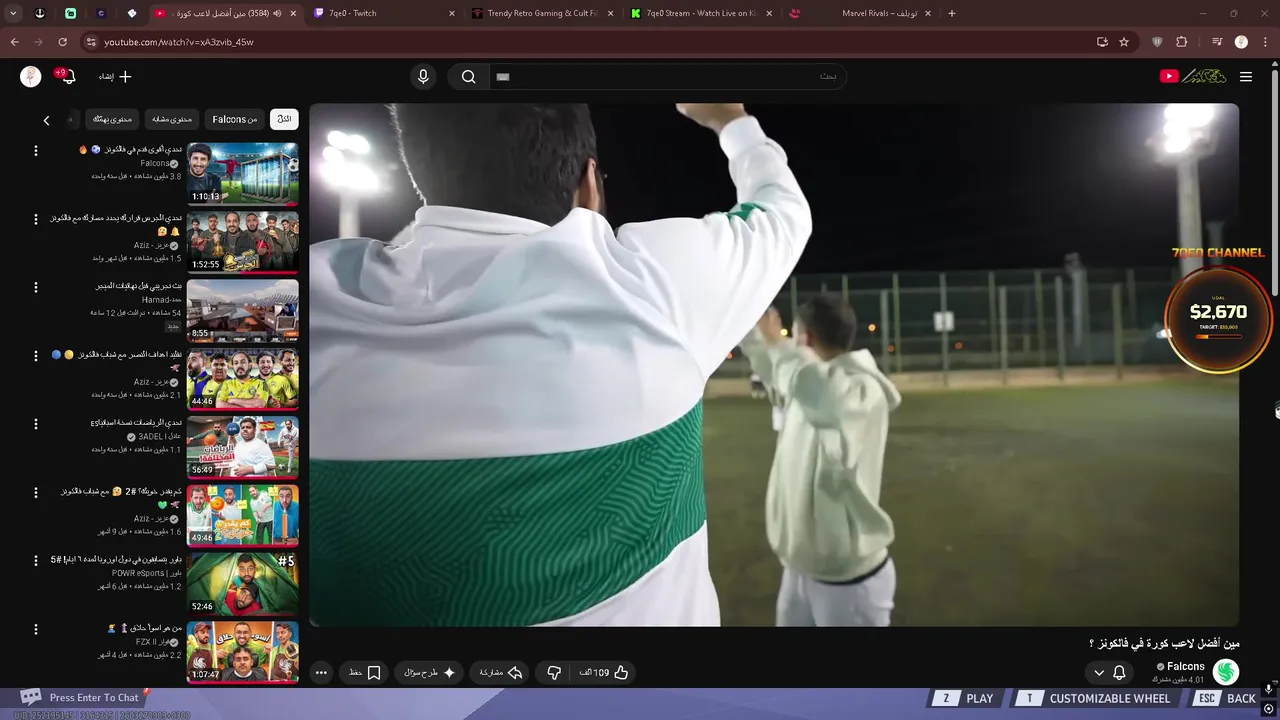Screen dimensions: 1280x720
Task: Click the voice search microphone icon
Action: coord(423,77)
